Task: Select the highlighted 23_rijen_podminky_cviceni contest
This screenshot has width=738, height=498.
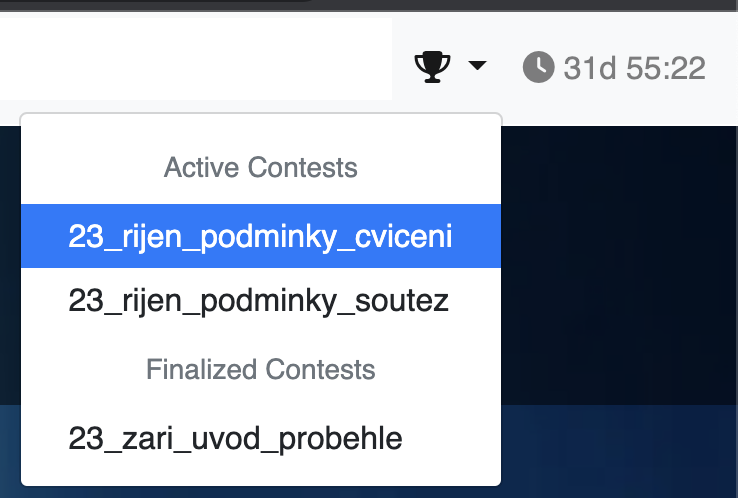Action: point(260,236)
